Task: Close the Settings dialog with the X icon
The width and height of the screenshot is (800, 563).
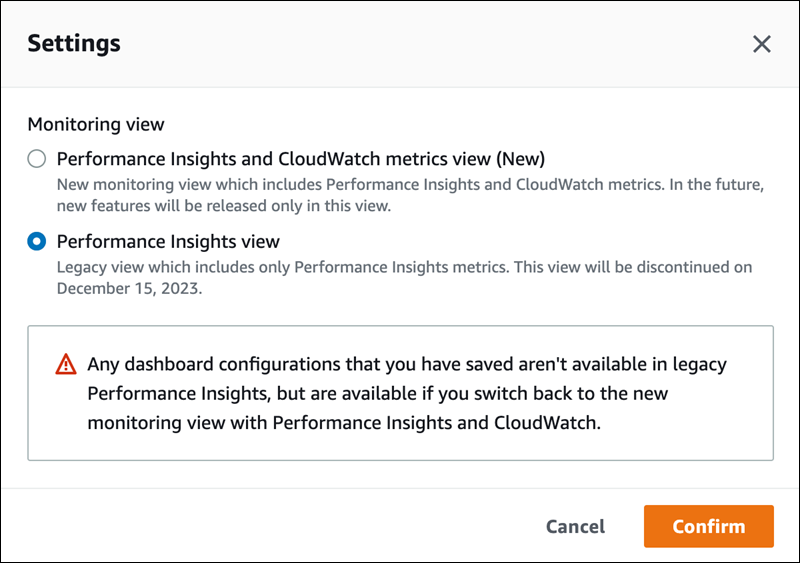Action: click(x=762, y=44)
